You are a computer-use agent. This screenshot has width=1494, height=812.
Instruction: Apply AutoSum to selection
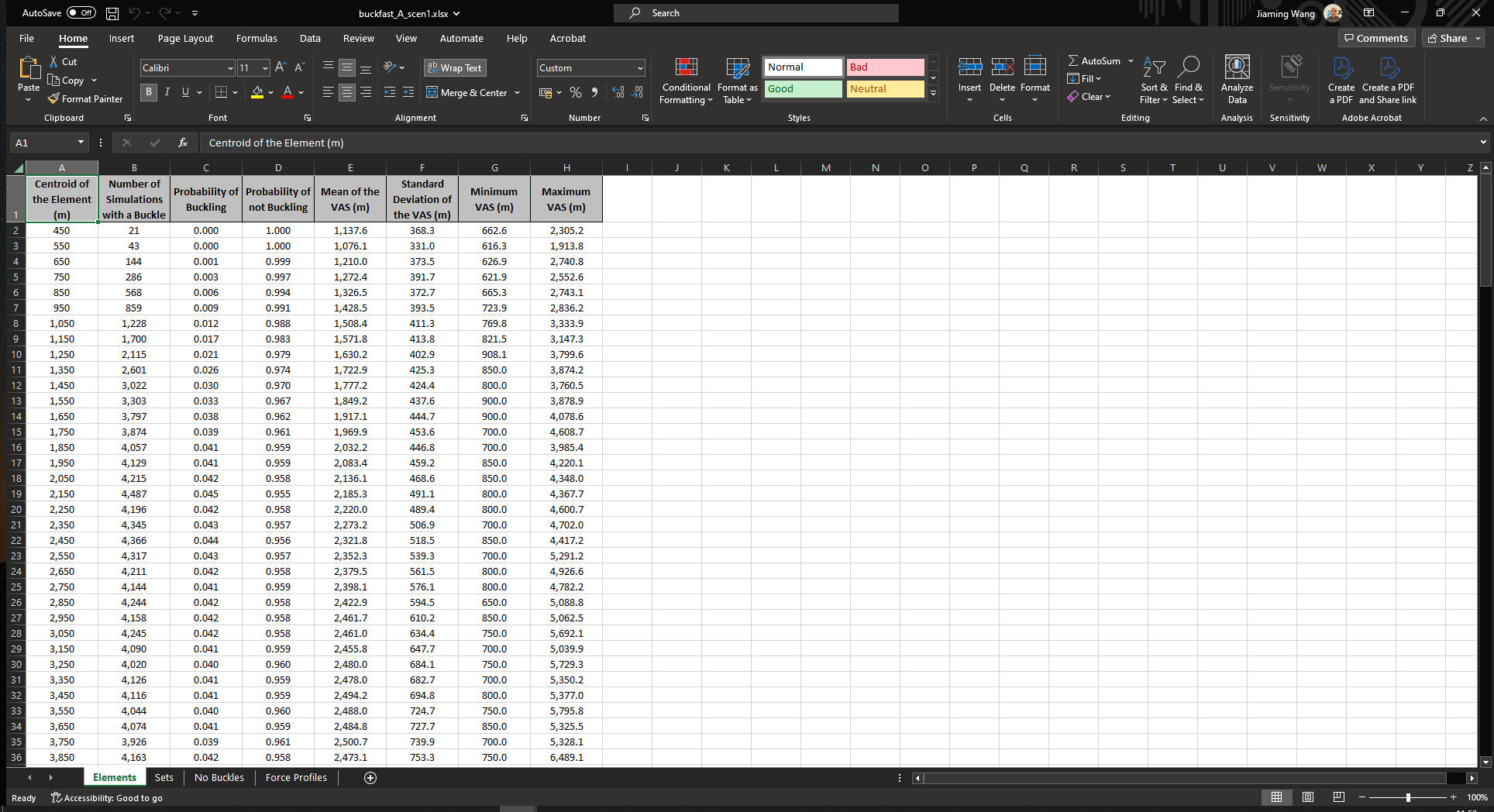1095,60
